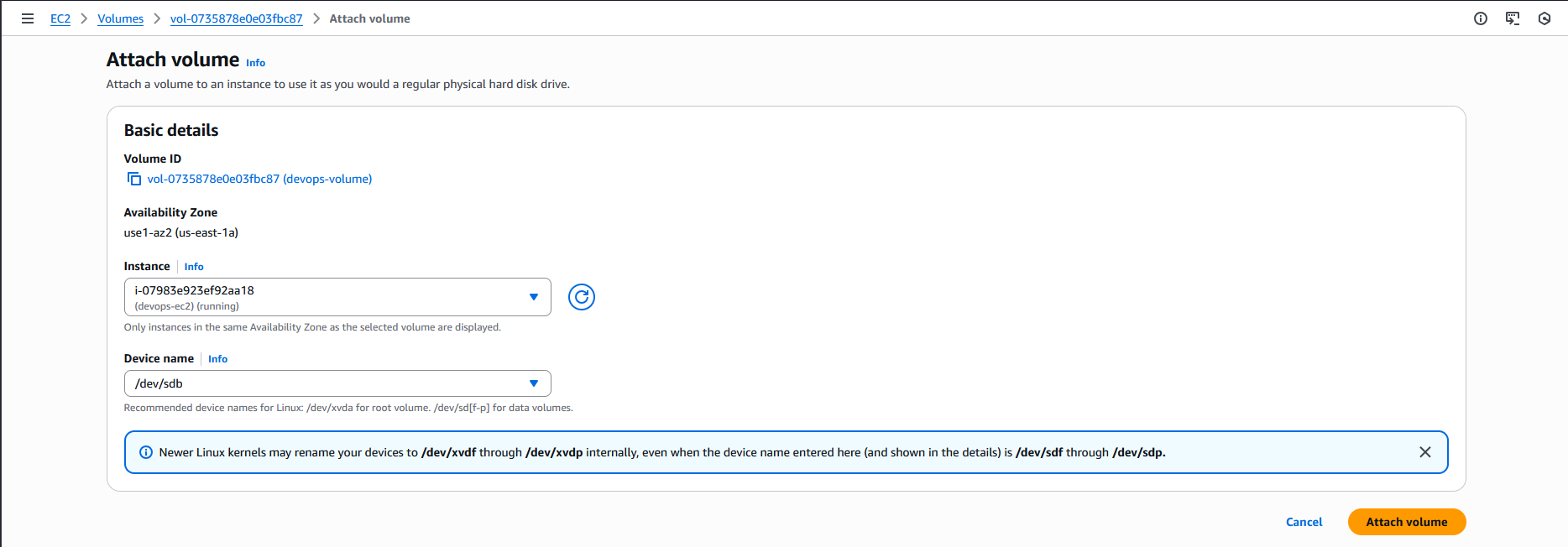Open vol-0735878e0e03fbc87 breadcrumb link
This screenshot has width=1568, height=547.
[237, 18]
